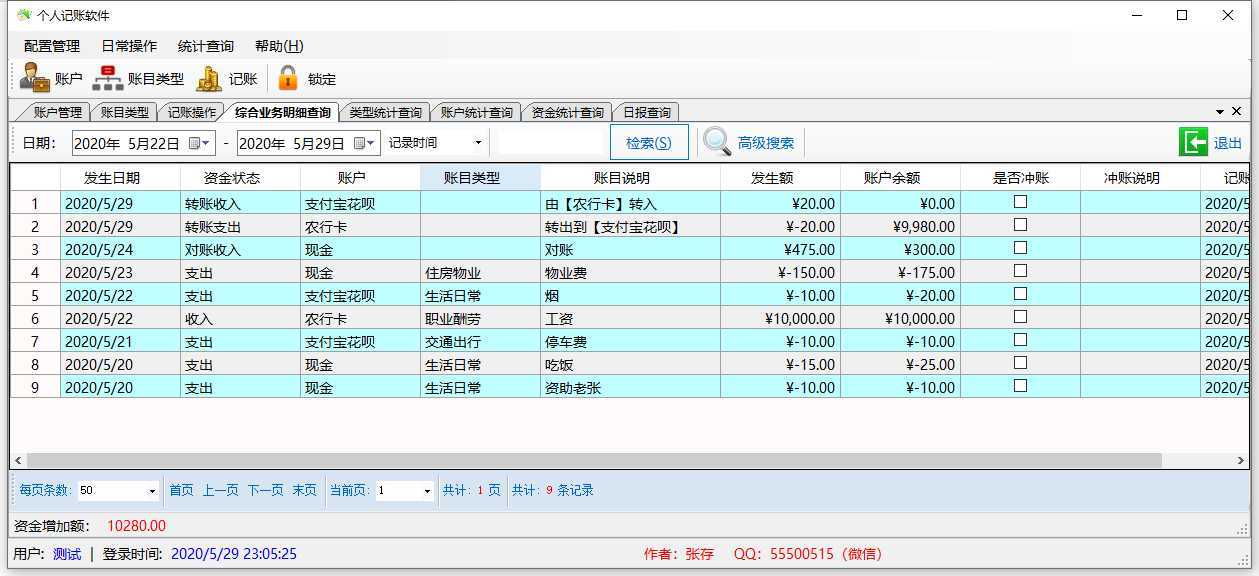Select cell ¥10,000.00 发生额 in row 6
The height and width of the screenshot is (576, 1259).
(x=780, y=318)
